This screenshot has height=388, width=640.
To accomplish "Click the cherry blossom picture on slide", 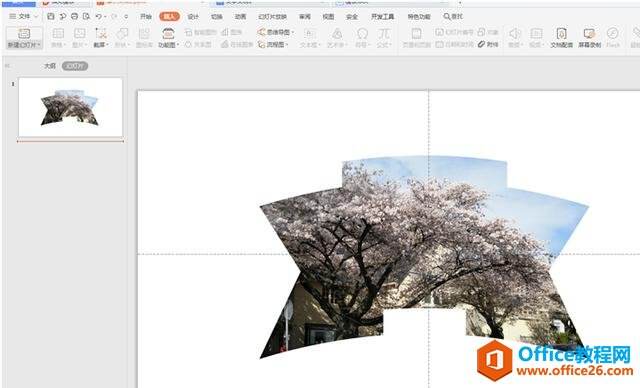I will pyautogui.click(x=423, y=257).
